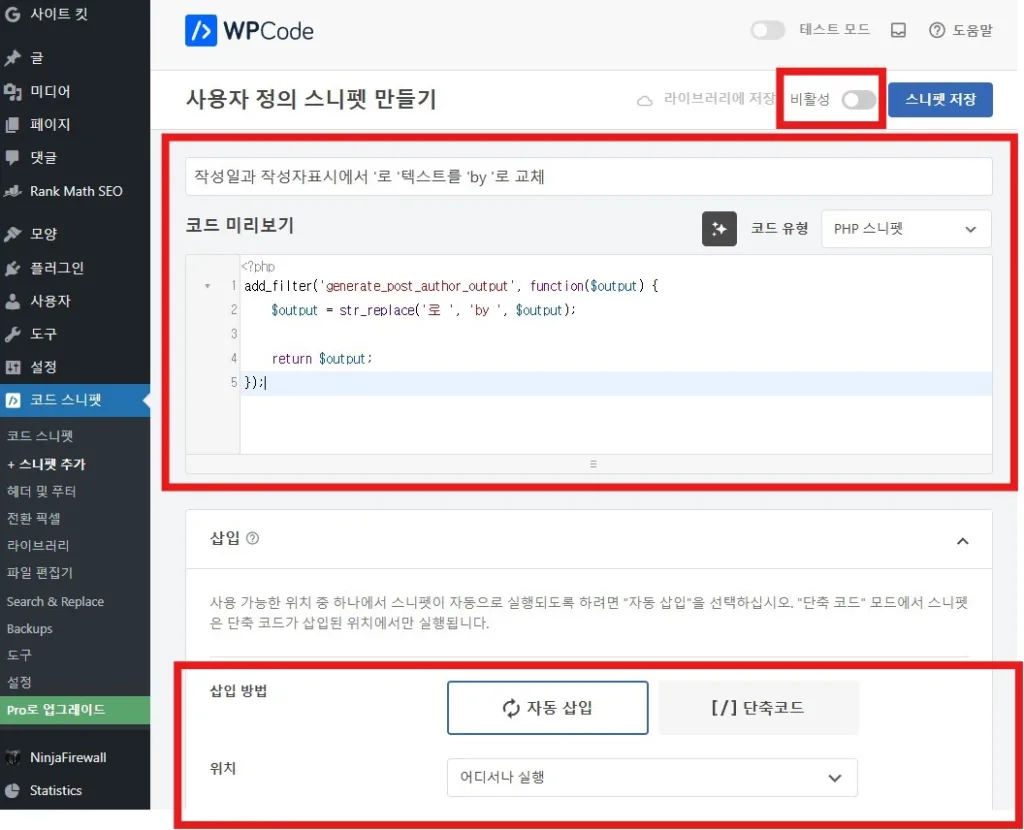1024x830 pixels.
Task: Open the 위치 어디서나 실행 dropdown
Action: pyautogui.click(x=652, y=777)
